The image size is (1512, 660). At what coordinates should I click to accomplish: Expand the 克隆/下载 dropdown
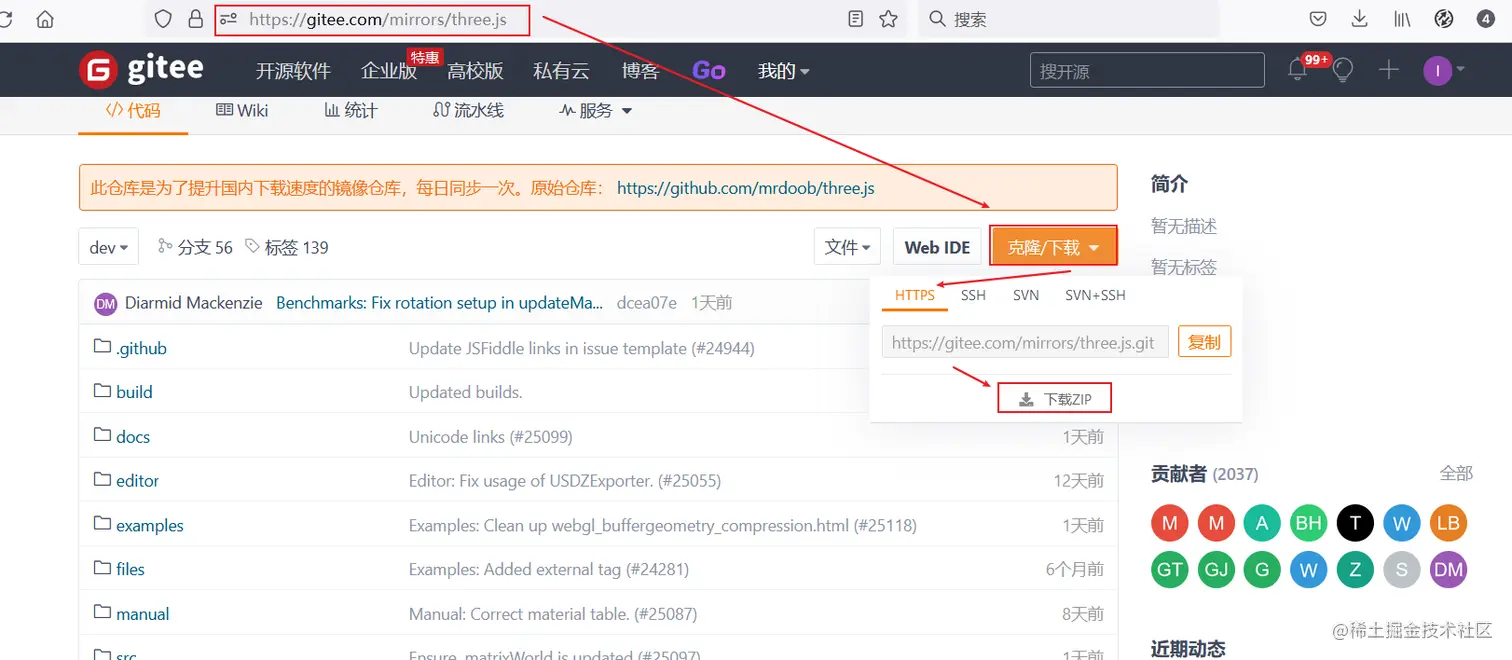click(1054, 247)
